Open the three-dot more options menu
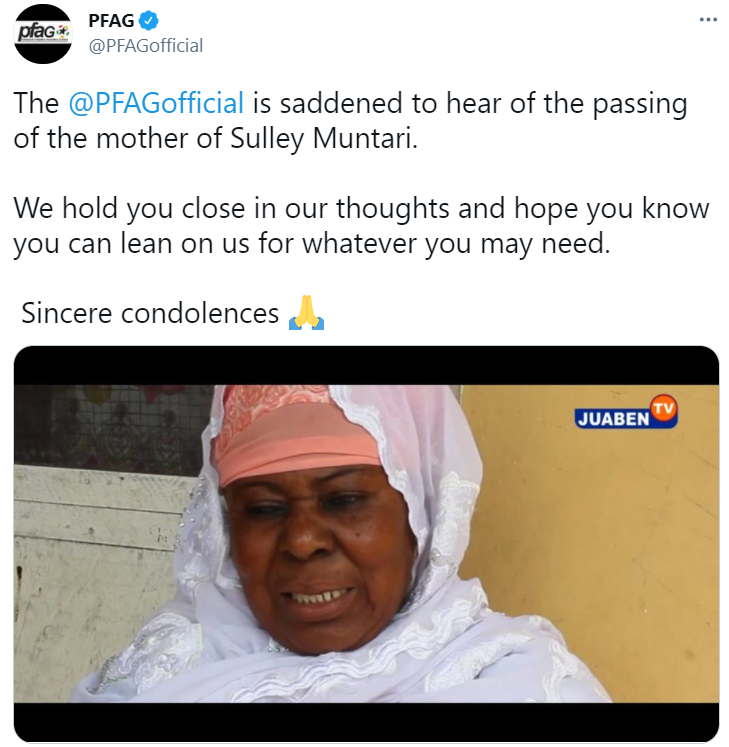The width and height of the screenshot is (729, 747). 708,20
